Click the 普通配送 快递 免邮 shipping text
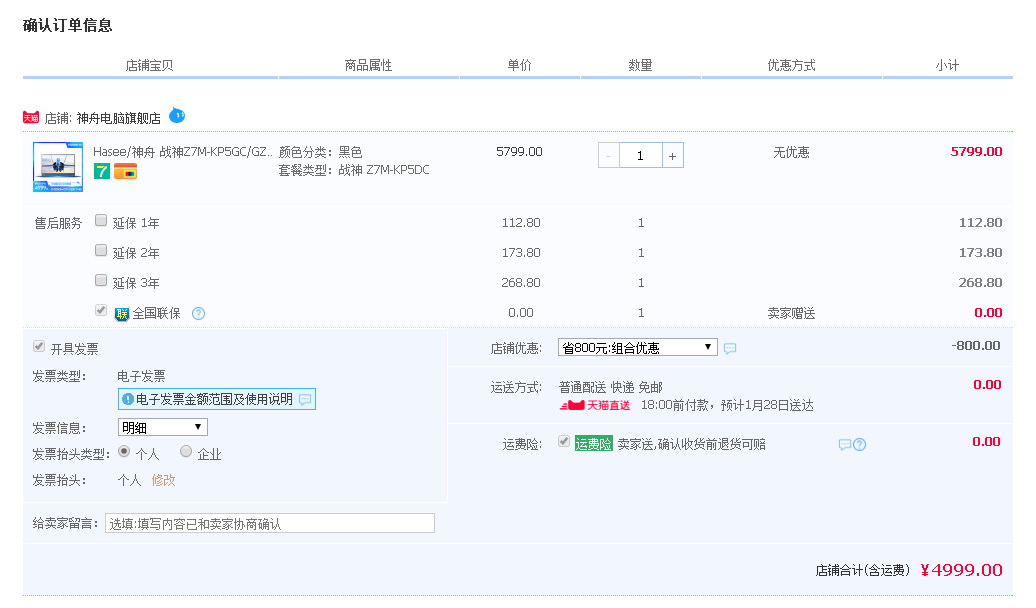Screen dimensions: 1036x608 point(610,387)
